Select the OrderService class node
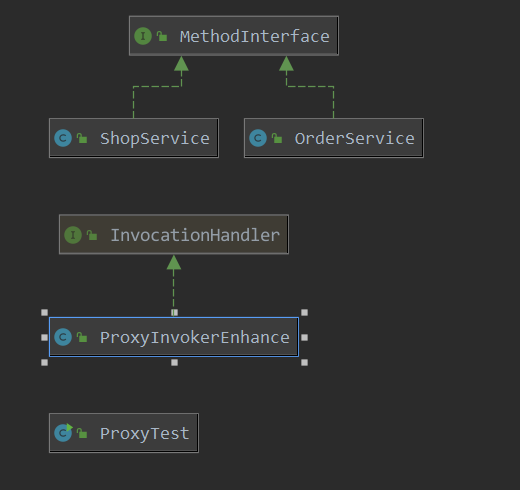The height and width of the screenshot is (490, 520). 334,138
